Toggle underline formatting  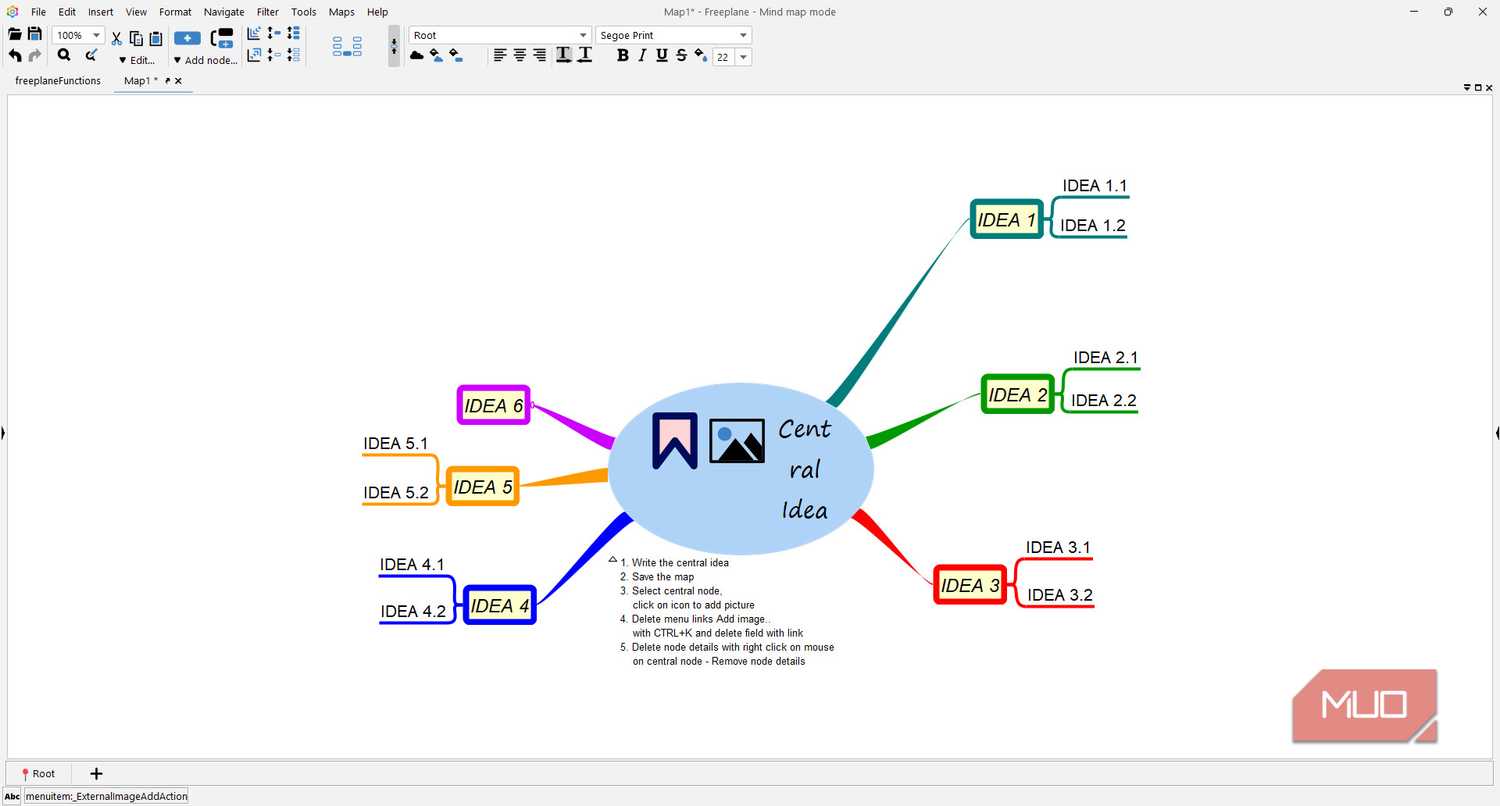coord(662,56)
